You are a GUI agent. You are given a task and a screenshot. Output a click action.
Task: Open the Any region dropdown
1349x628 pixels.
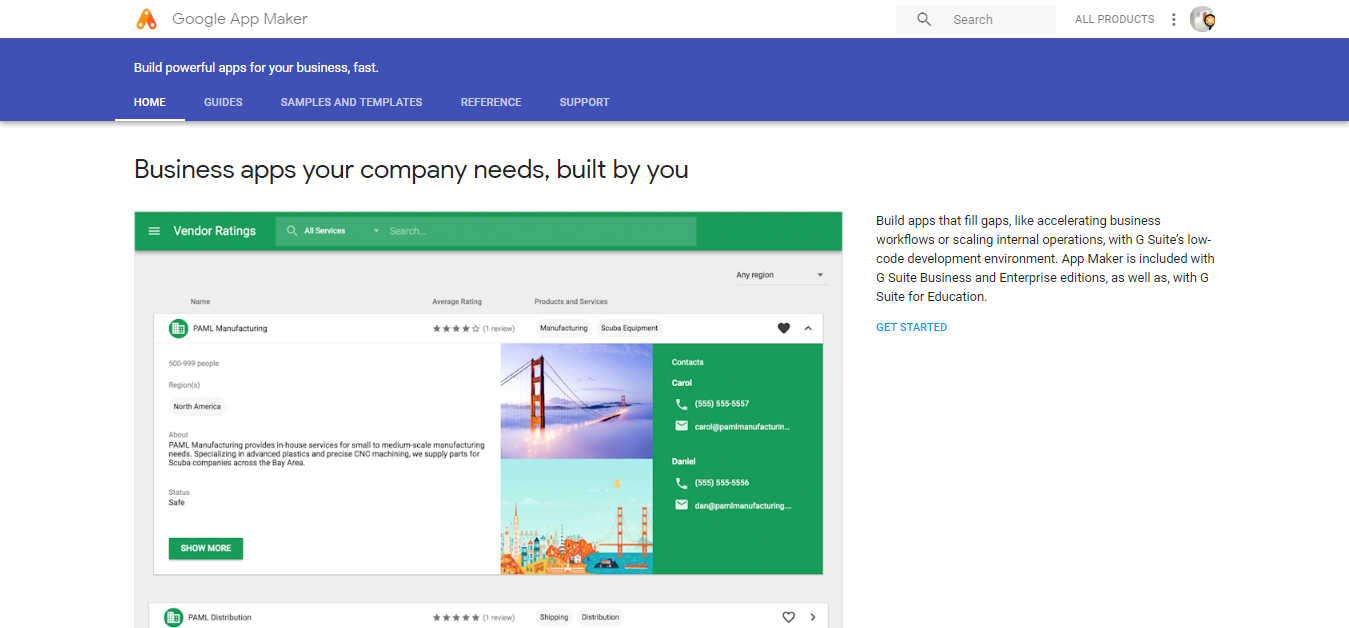click(x=781, y=275)
